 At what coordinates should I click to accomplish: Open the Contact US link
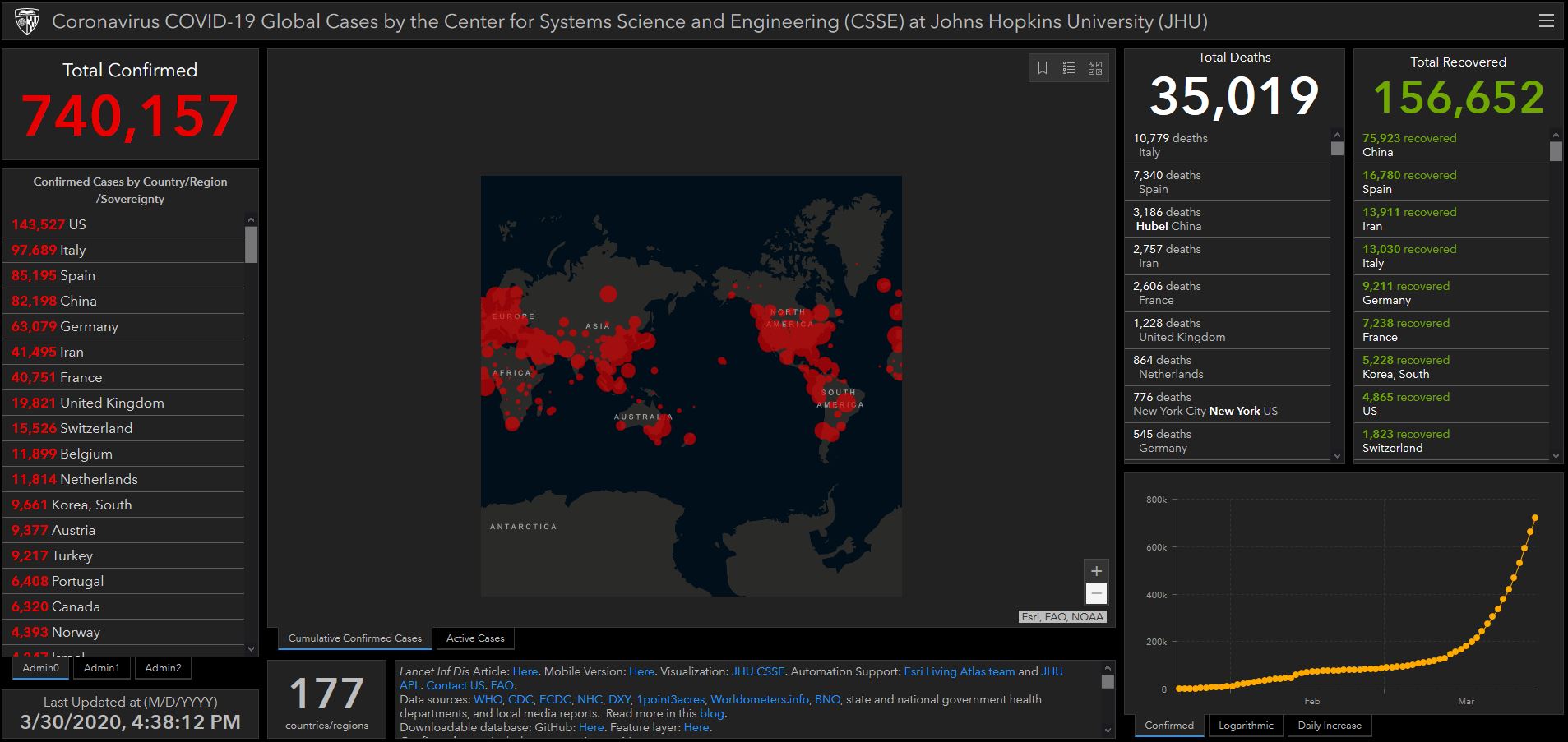click(456, 685)
